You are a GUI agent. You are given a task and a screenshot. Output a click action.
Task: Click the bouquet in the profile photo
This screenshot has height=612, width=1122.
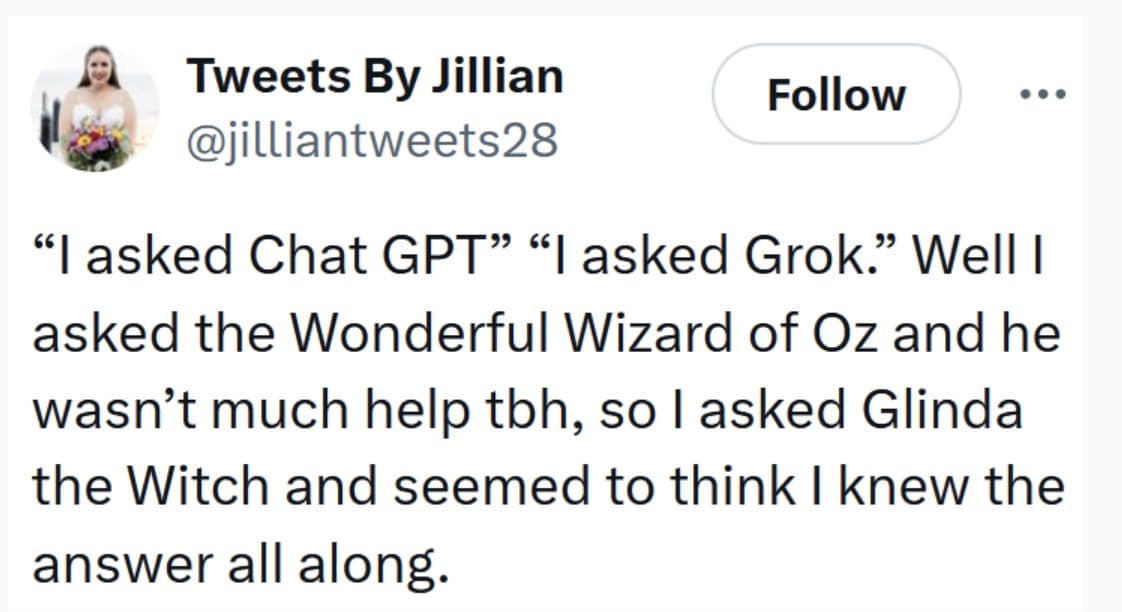pyautogui.click(x=97, y=147)
